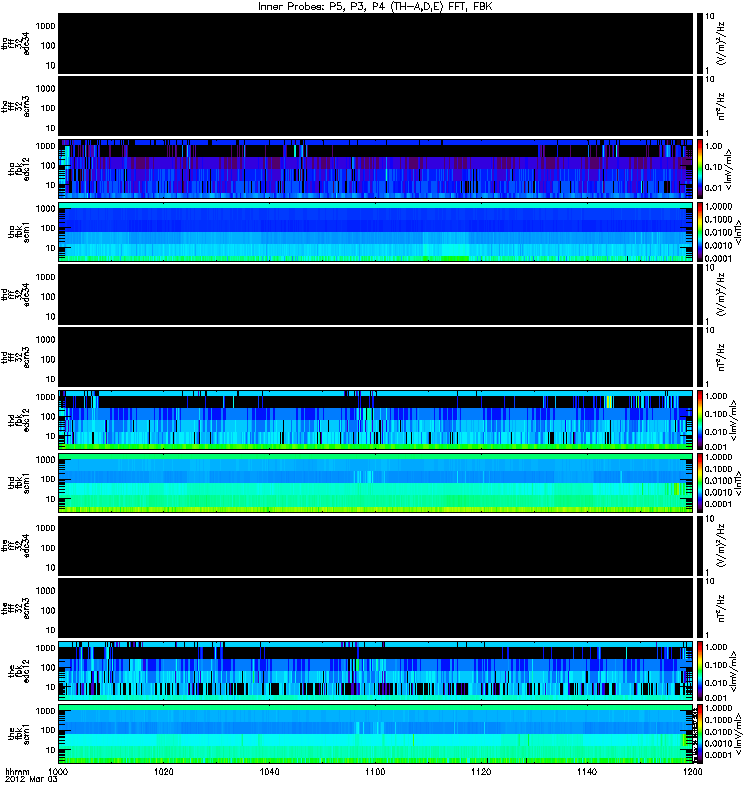This screenshot has height=800, width=750.
Task: Click the 100 frequency tick of thd edc12 panel
Action: [48, 416]
